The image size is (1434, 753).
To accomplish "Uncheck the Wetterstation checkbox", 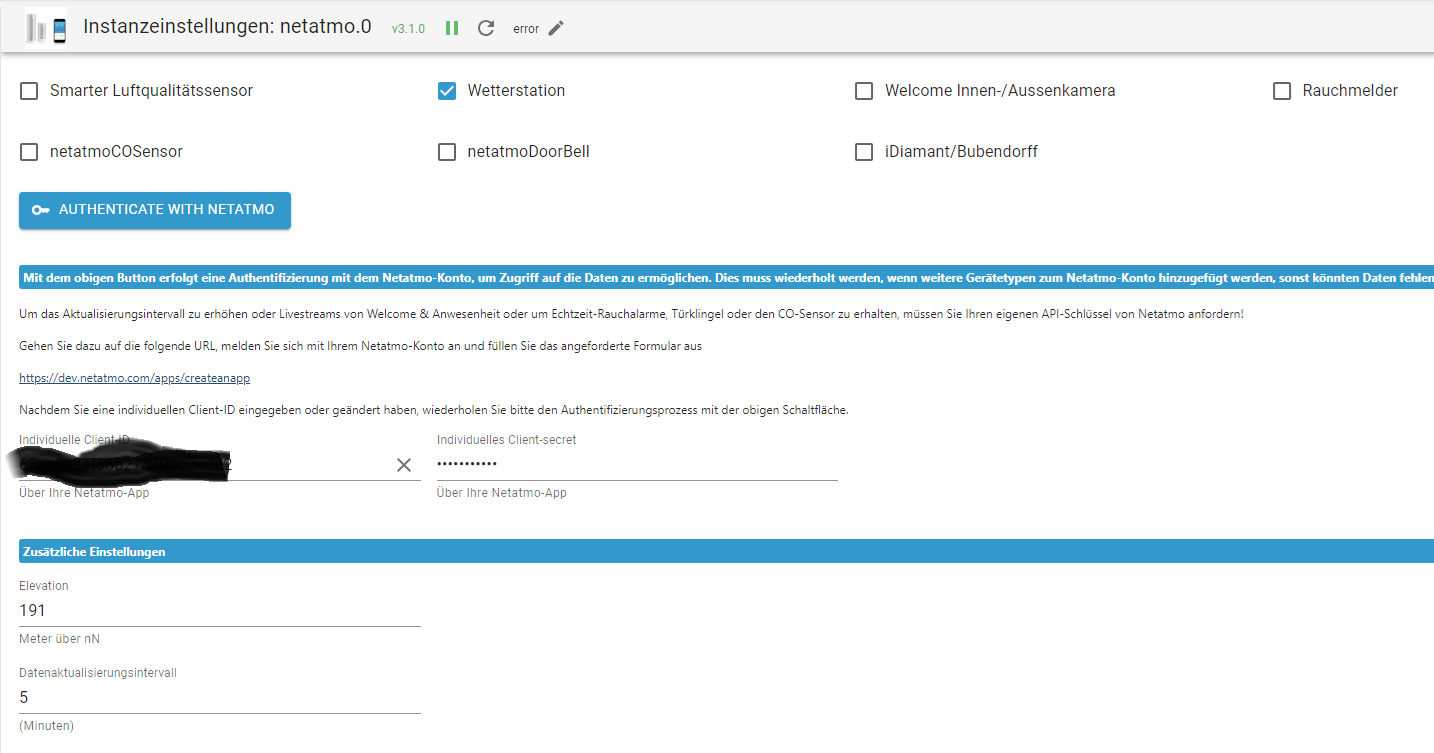I will pos(447,91).
